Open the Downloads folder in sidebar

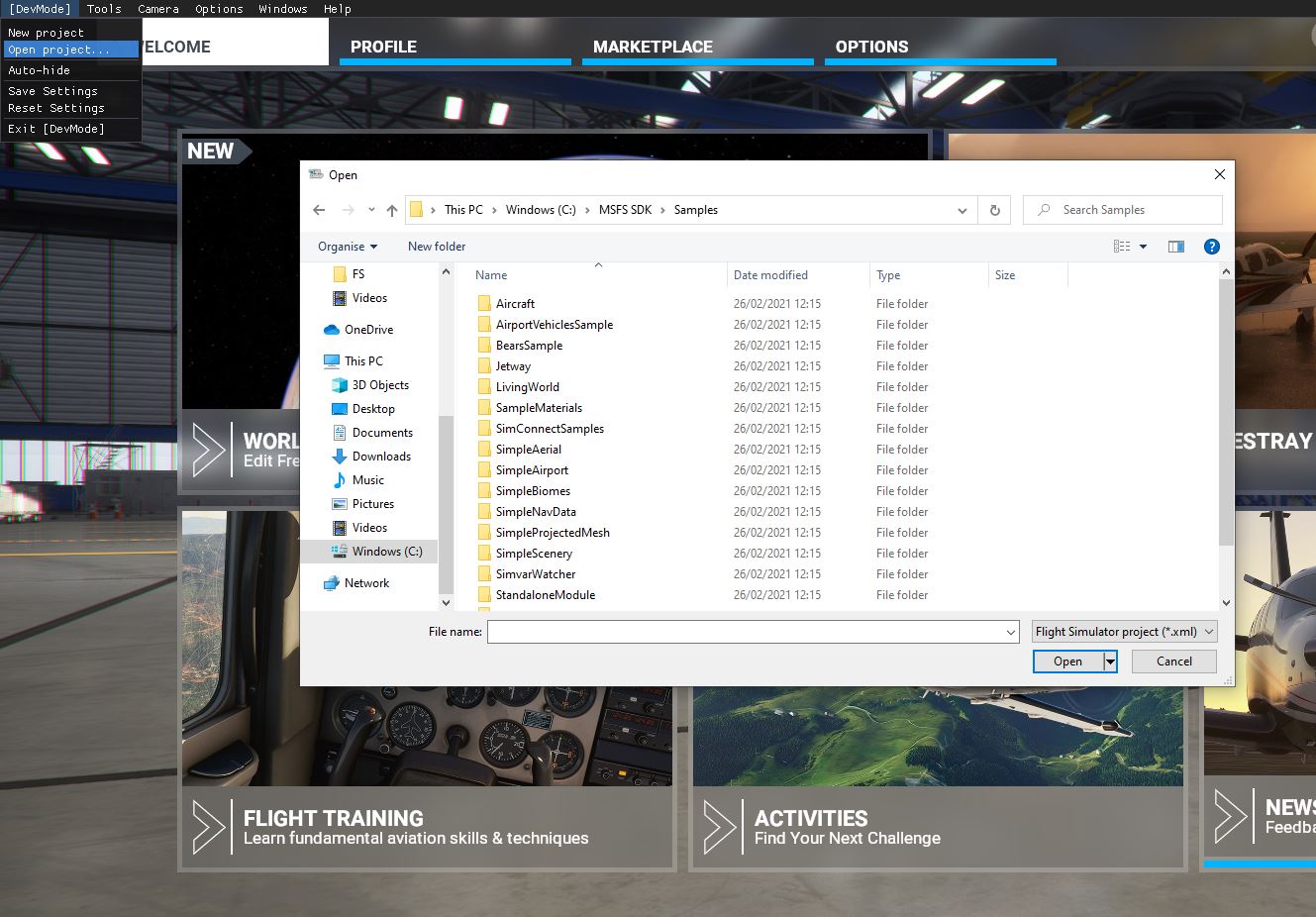[381, 457]
